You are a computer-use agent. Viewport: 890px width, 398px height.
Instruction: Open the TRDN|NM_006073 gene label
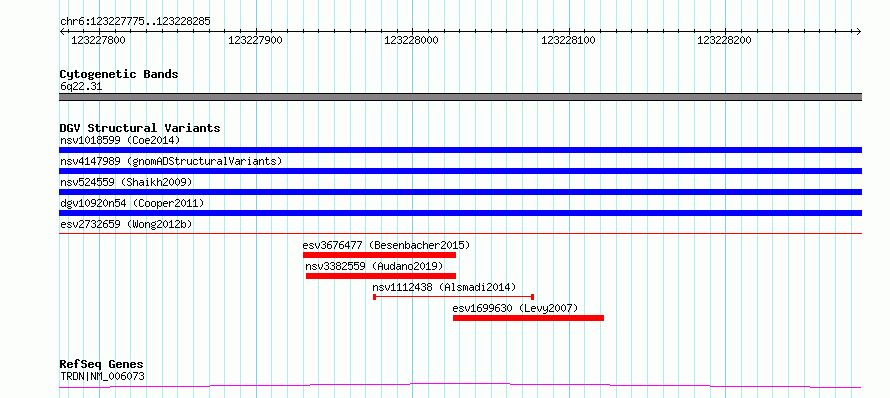(102, 376)
